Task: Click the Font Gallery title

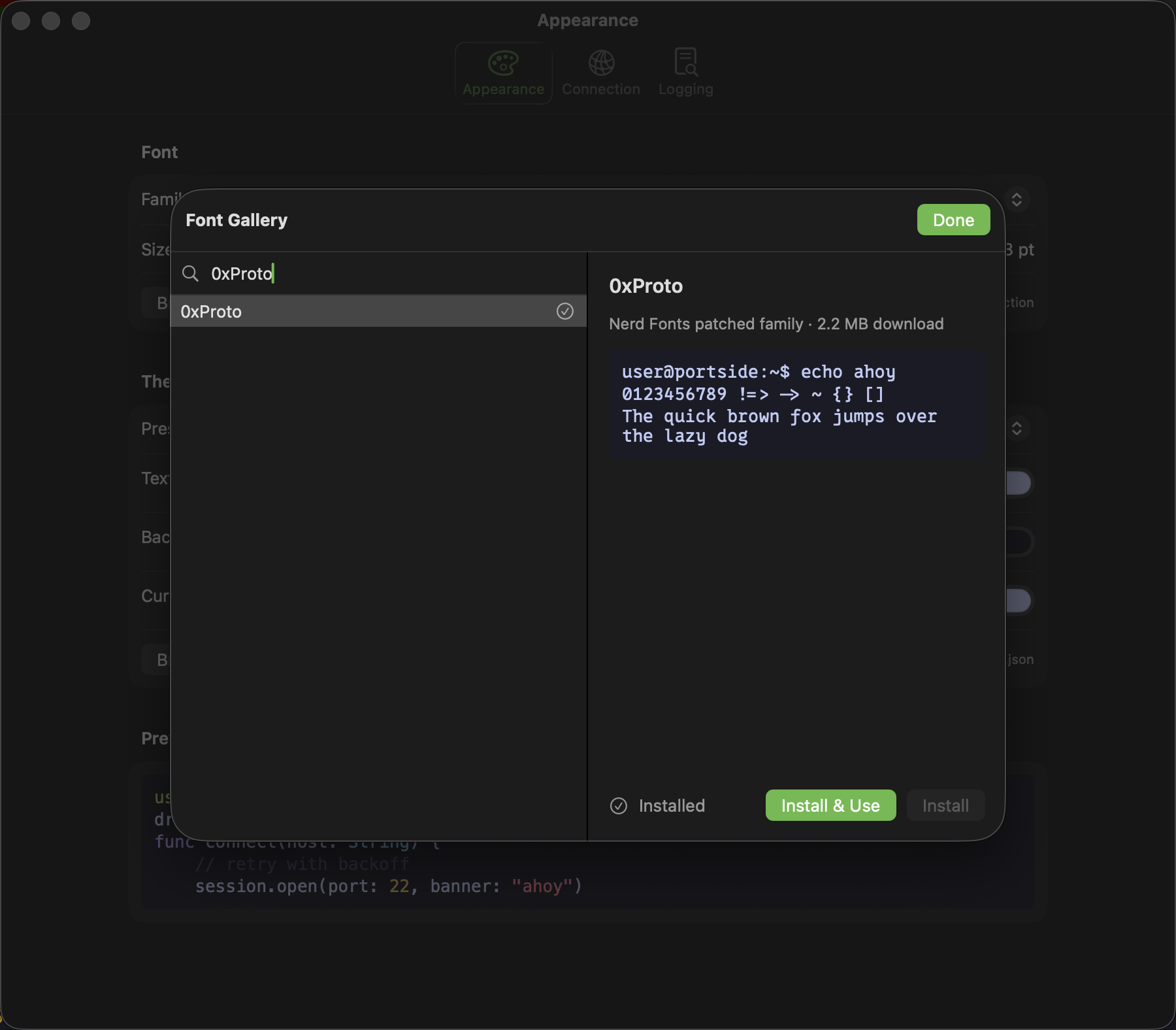Action: (x=237, y=220)
